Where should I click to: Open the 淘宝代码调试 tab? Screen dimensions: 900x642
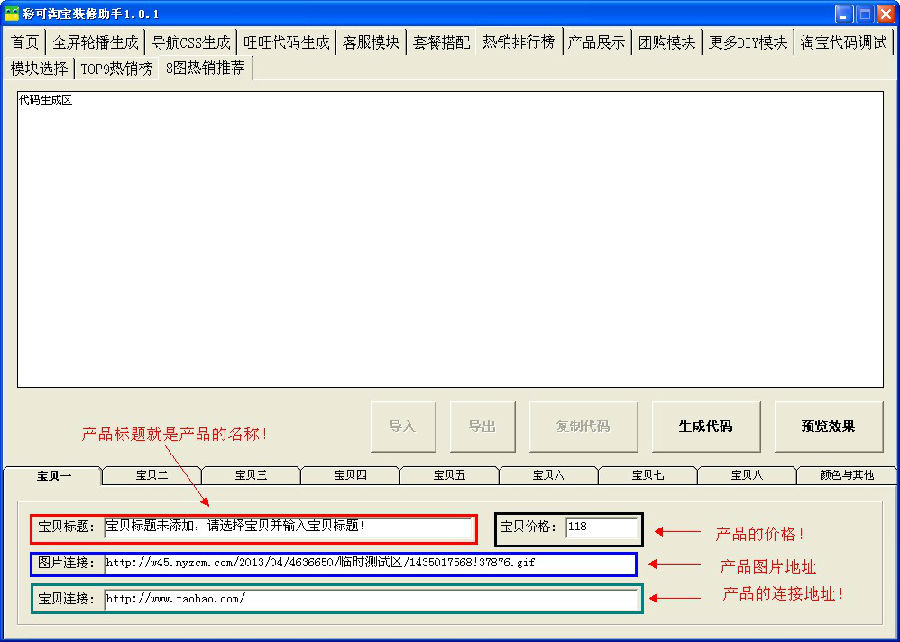click(x=843, y=42)
